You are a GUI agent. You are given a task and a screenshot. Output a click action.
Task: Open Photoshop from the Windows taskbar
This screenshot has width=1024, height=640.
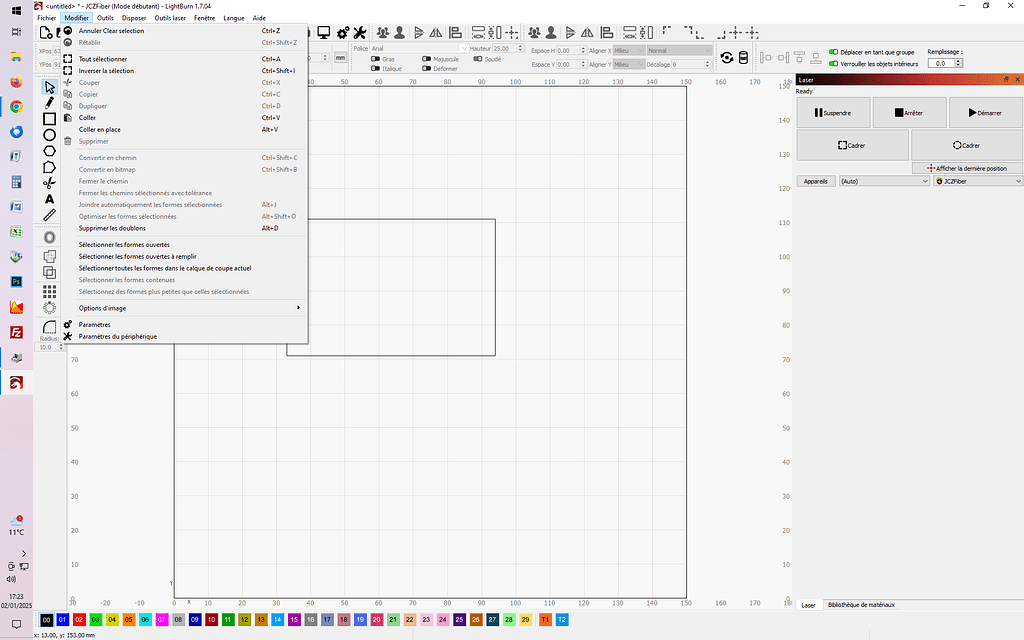coord(16,281)
